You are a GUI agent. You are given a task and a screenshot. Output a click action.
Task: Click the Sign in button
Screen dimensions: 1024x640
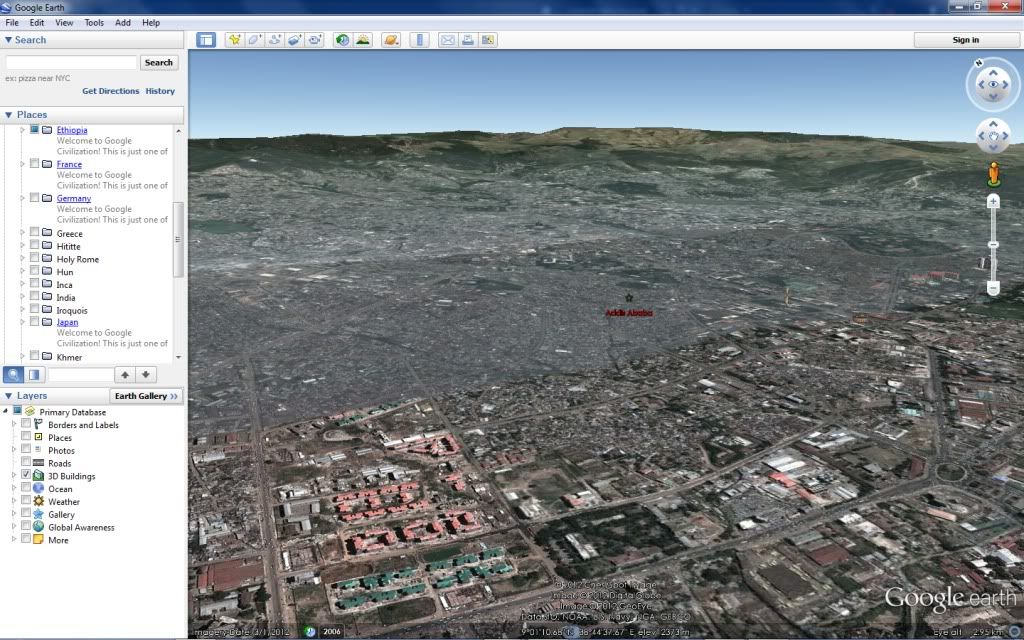pos(965,40)
